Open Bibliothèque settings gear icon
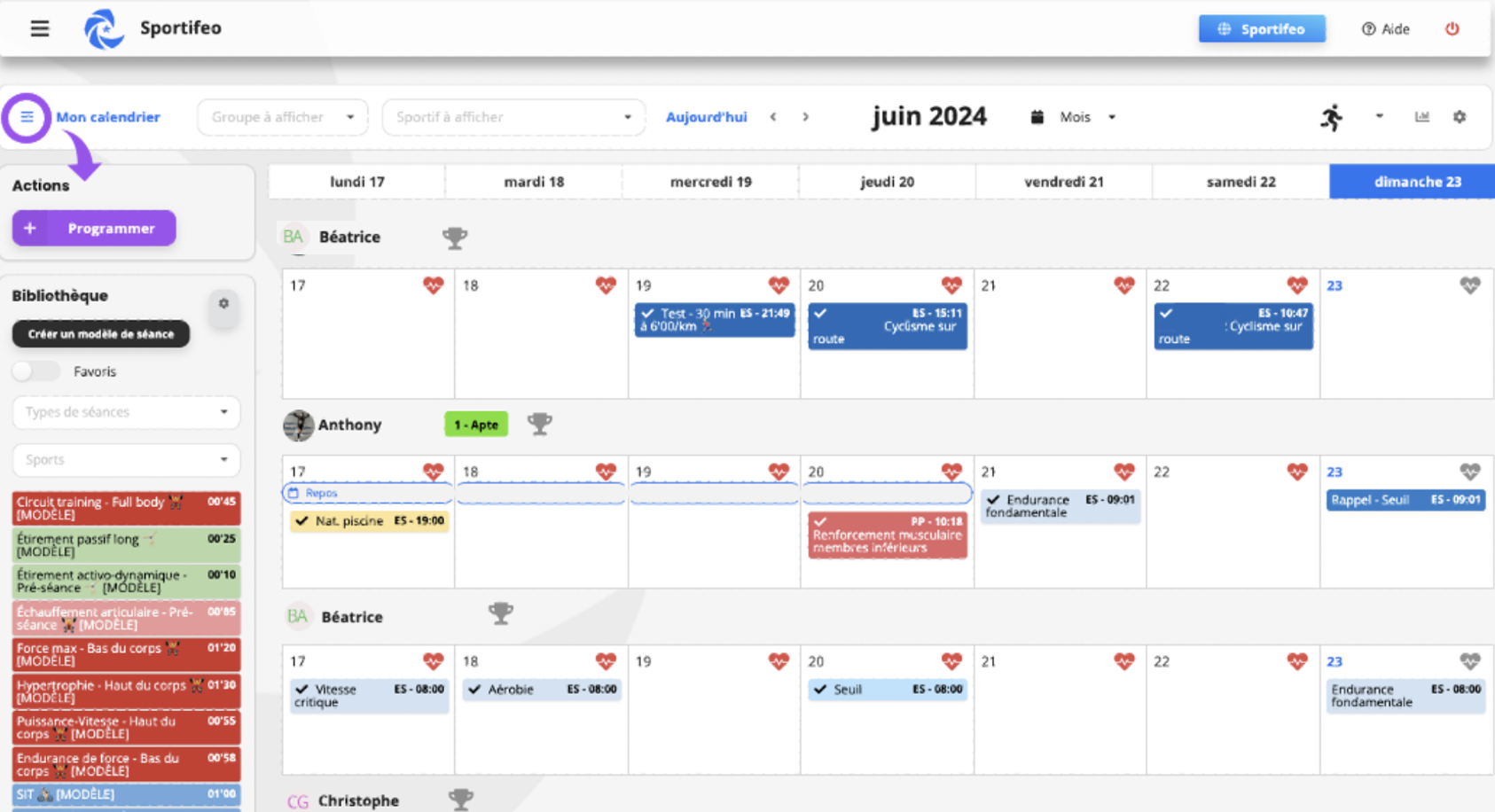 (x=223, y=303)
